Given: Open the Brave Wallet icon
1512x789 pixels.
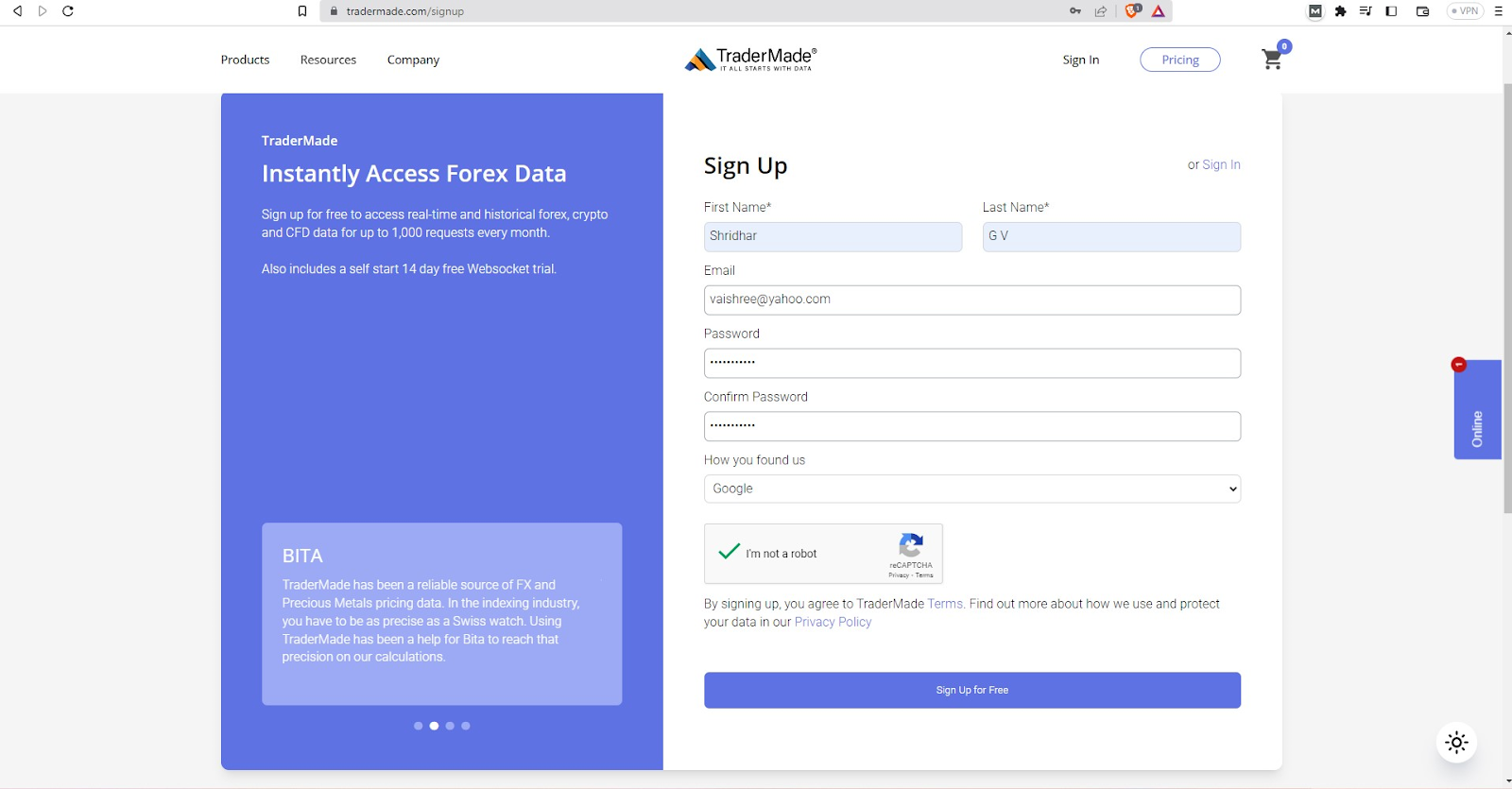Looking at the screenshot, I should tap(1422, 11).
